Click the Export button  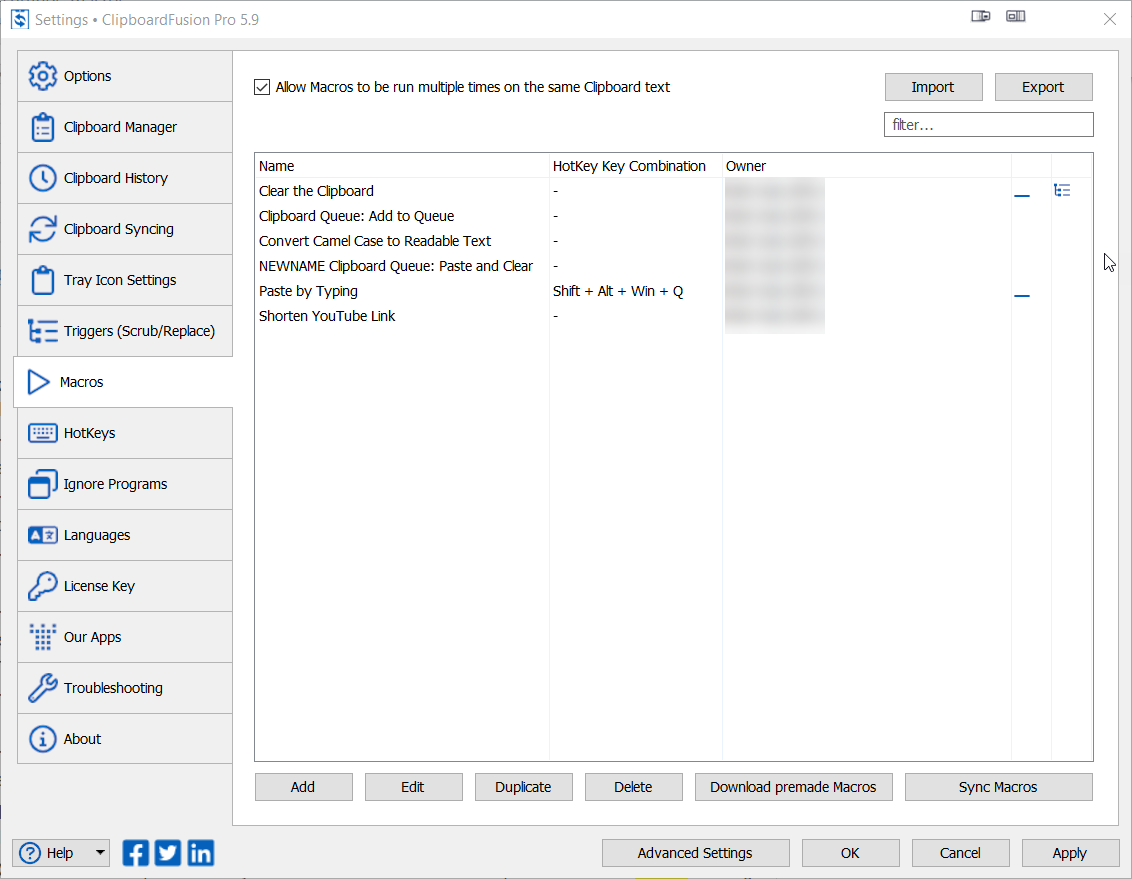pos(1043,87)
